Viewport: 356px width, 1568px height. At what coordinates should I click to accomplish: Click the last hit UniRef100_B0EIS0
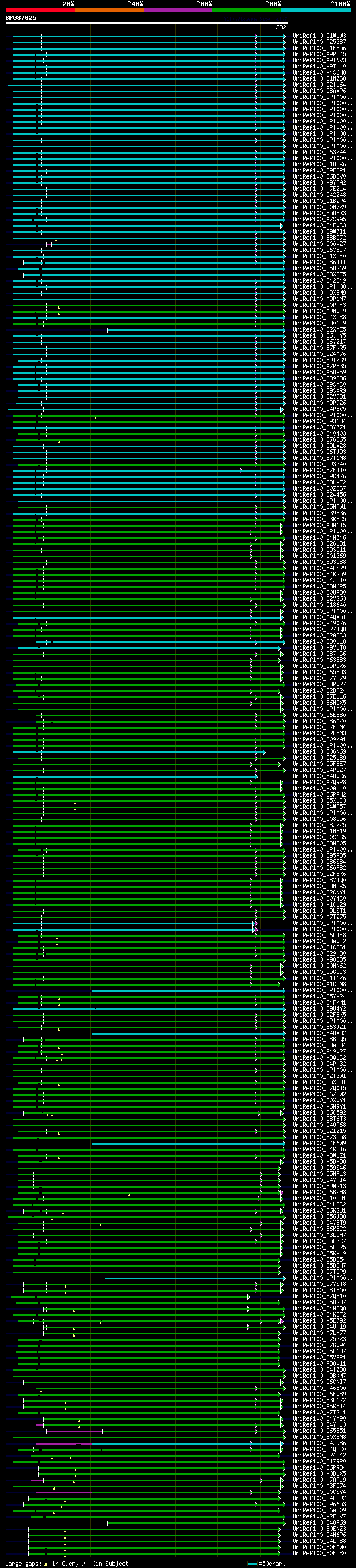click(x=319, y=1553)
